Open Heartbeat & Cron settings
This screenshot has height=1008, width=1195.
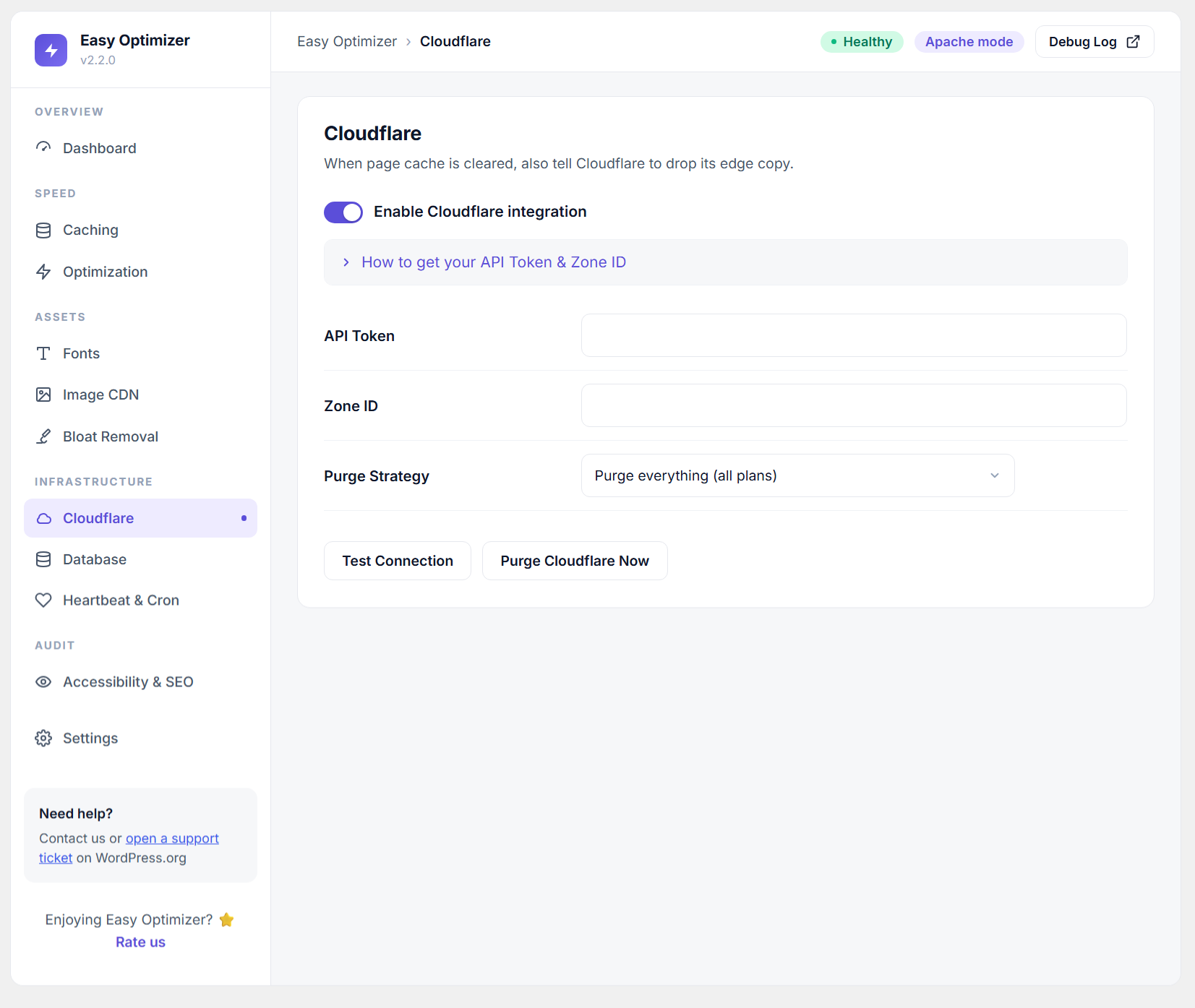[140, 600]
